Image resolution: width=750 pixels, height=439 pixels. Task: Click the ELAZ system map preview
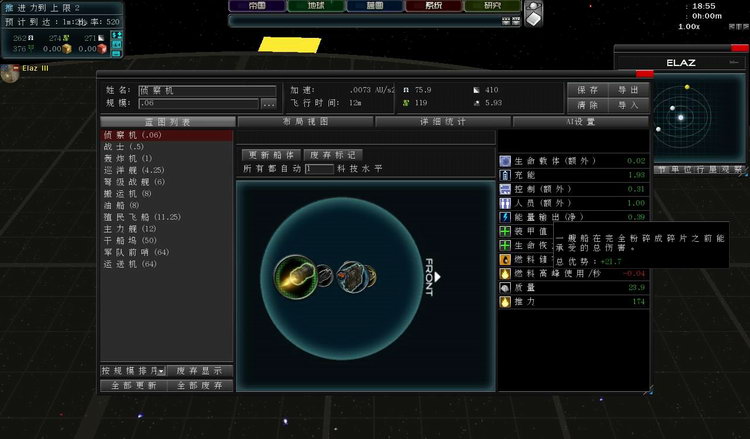tap(698, 118)
